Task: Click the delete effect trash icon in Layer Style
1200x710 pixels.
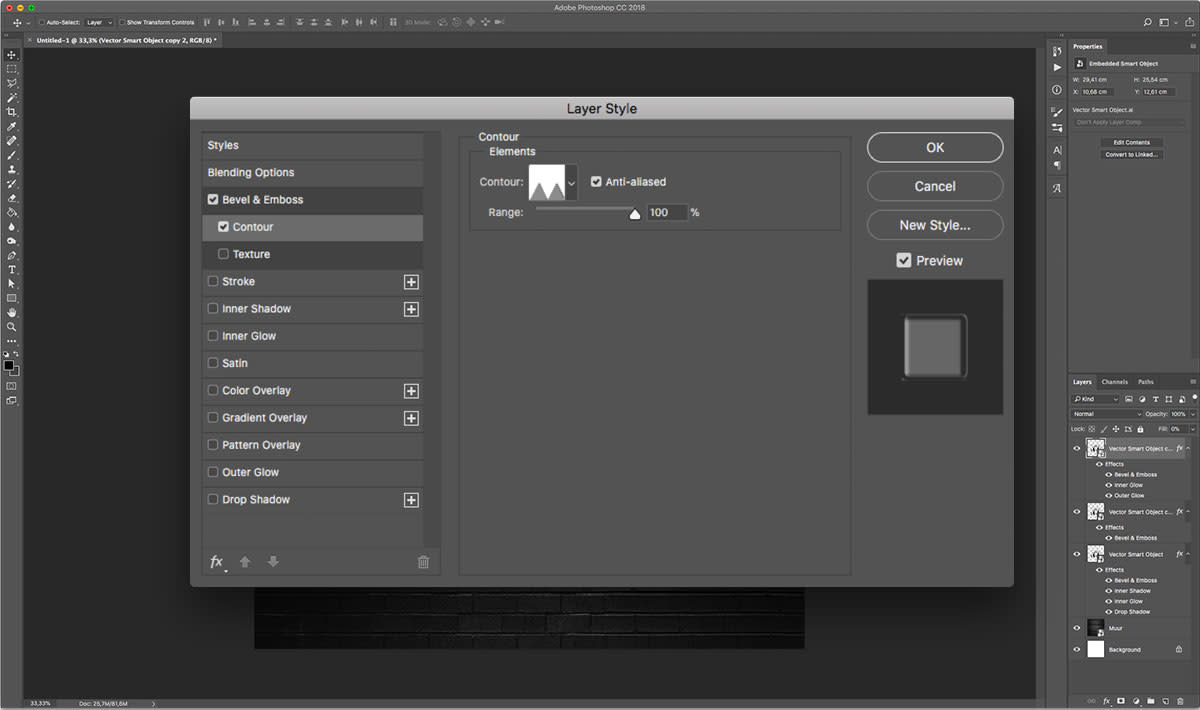Action: click(x=423, y=562)
